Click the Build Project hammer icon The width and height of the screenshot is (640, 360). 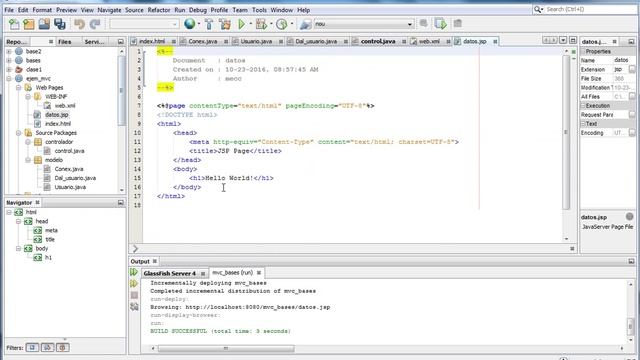tap(209, 24)
